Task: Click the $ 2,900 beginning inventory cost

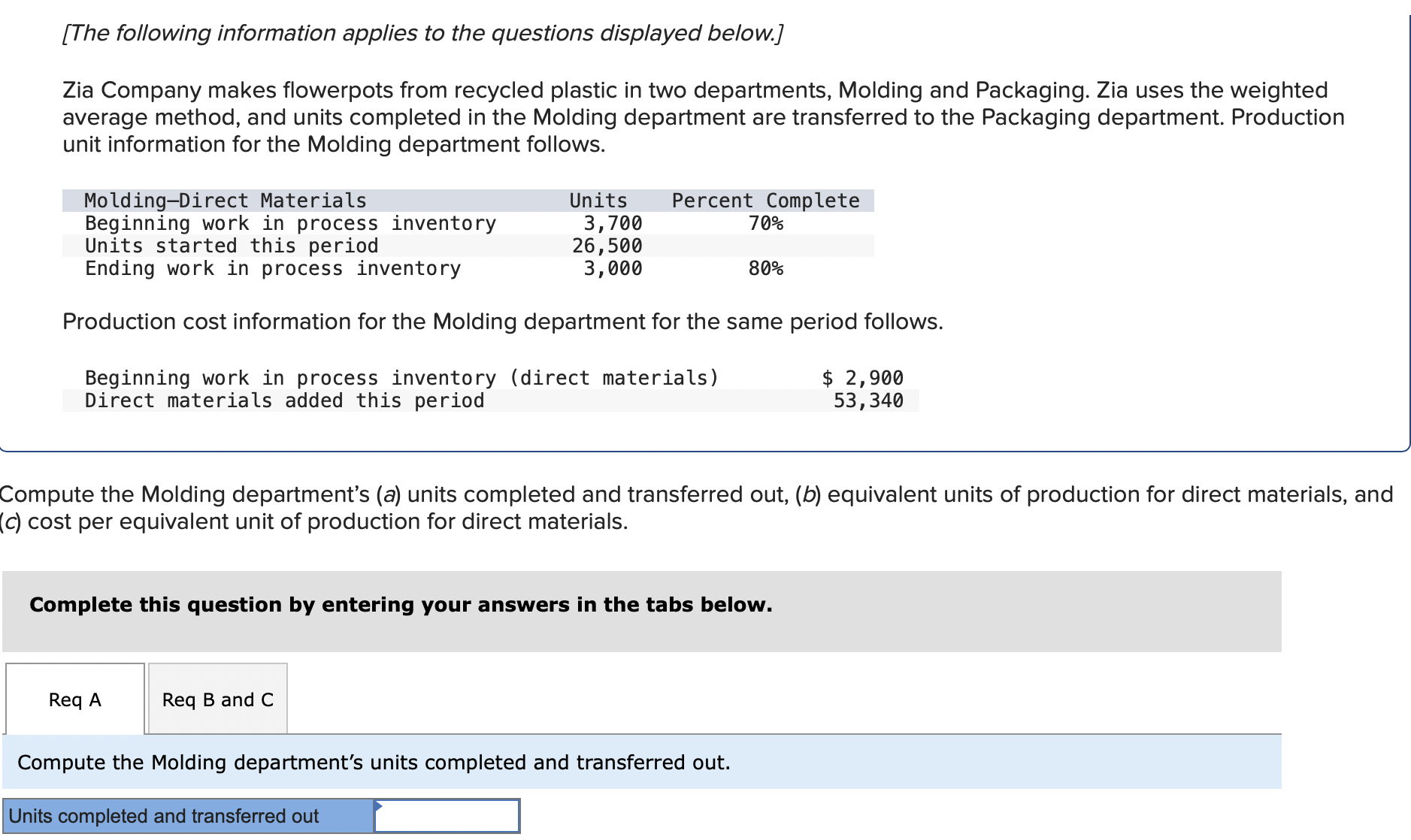Action: [x=862, y=377]
